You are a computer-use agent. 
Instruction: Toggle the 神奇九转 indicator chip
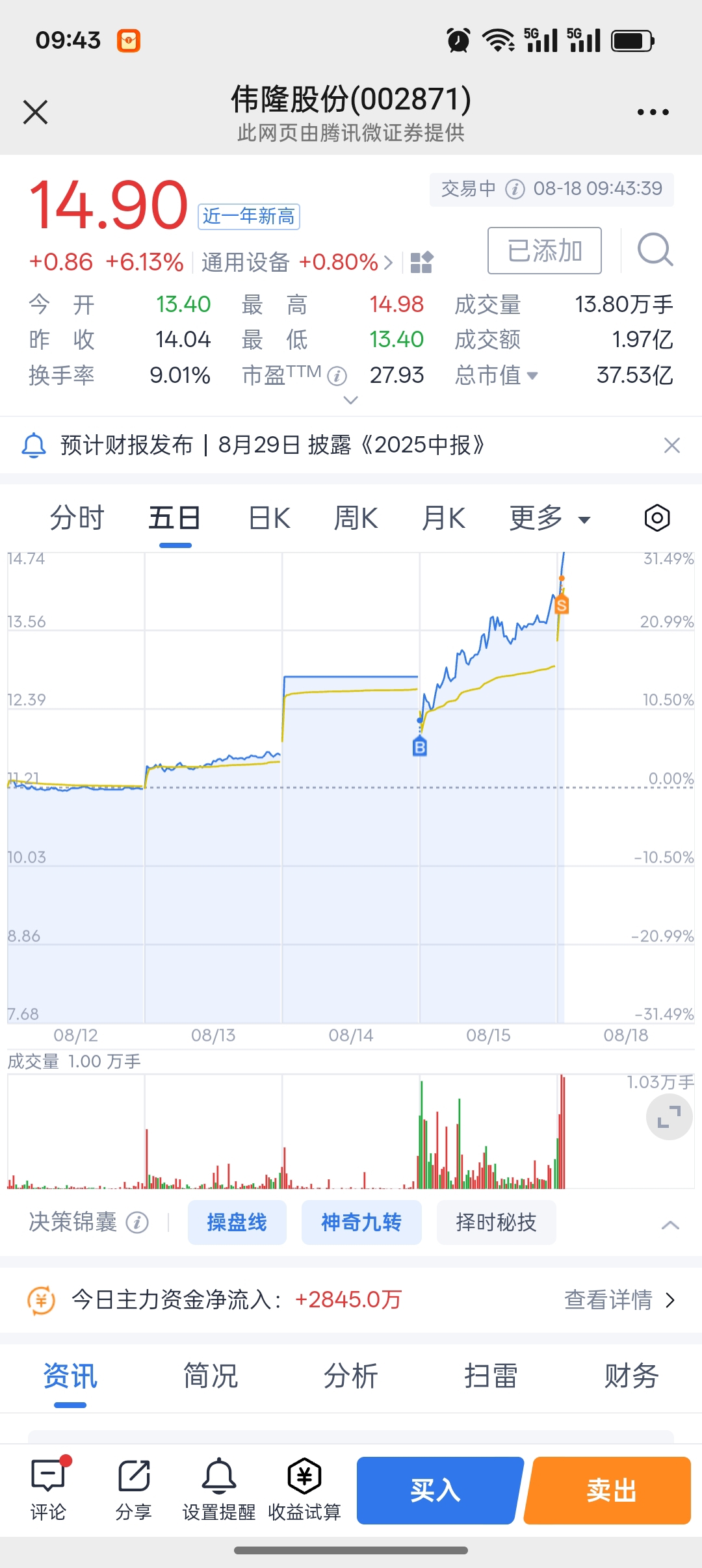click(x=361, y=1222)
